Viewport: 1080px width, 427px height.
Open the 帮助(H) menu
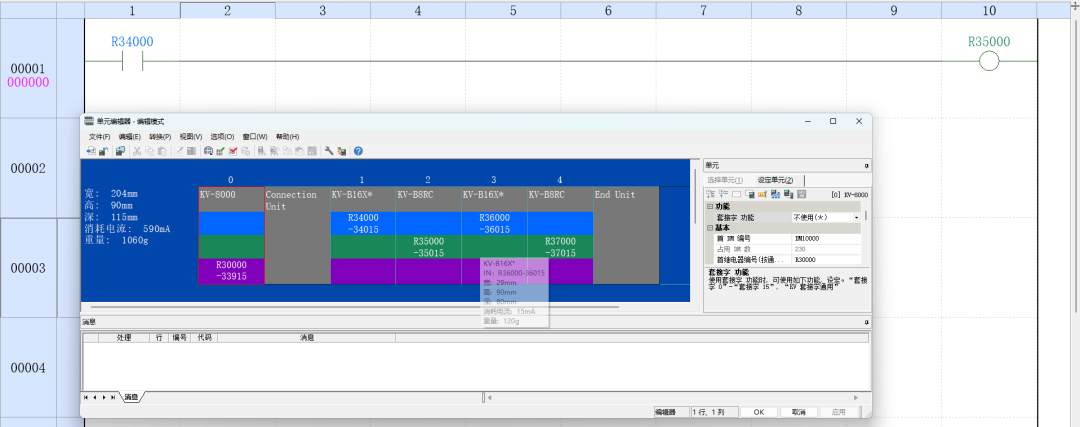pyautogui.click(x=287, y=136)
